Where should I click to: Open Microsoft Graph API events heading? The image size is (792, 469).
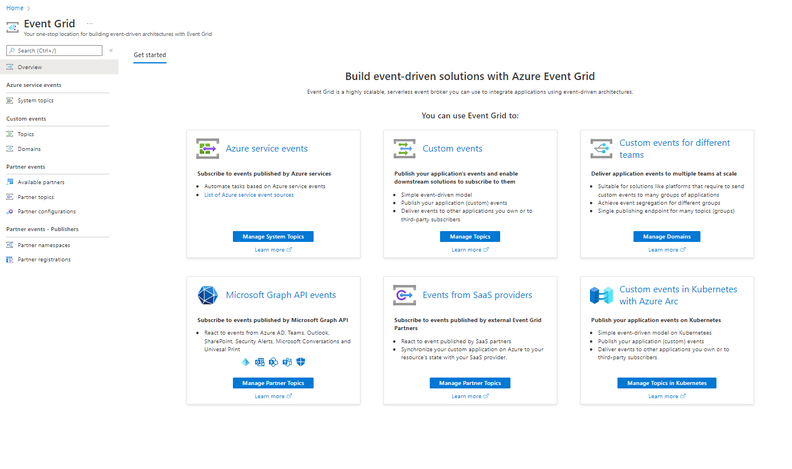(280, 295)
